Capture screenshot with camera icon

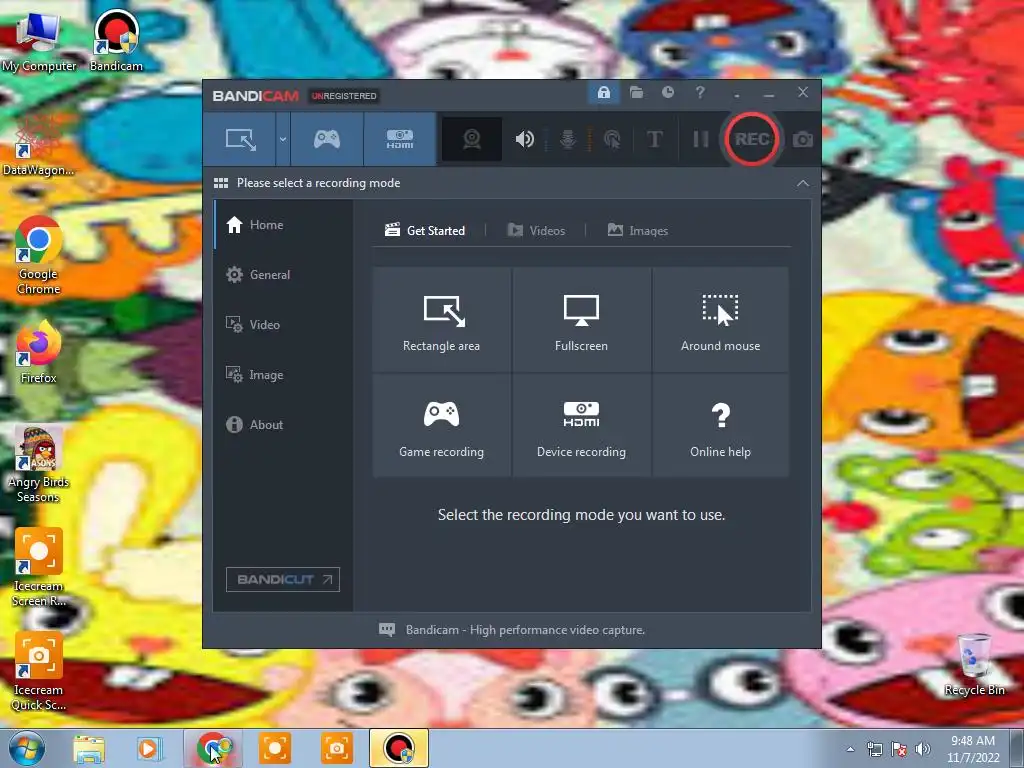pos(803,140)
